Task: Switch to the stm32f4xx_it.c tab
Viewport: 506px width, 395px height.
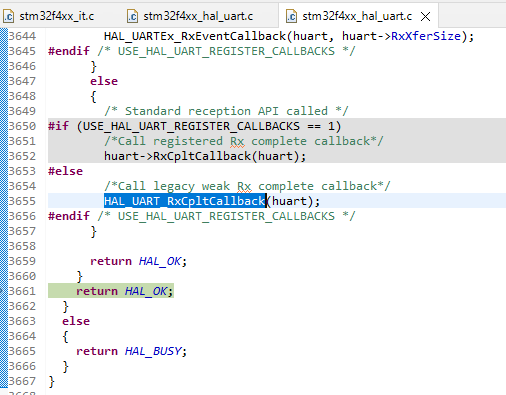Action: 49,16
